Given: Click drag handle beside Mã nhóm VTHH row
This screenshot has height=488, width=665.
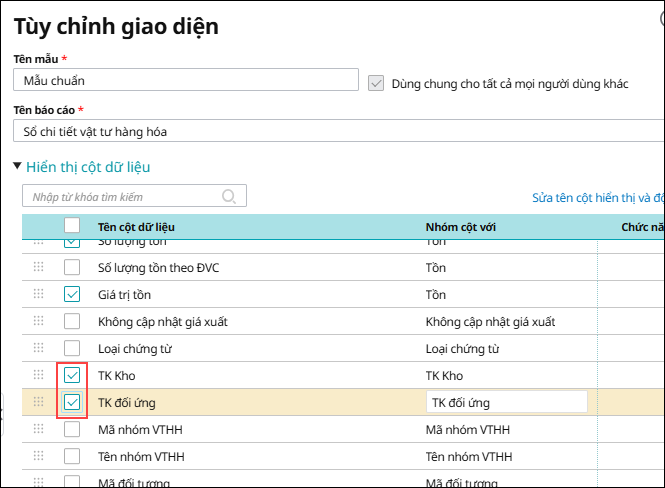Looking at the screenshot, I should tap(39, 429).
